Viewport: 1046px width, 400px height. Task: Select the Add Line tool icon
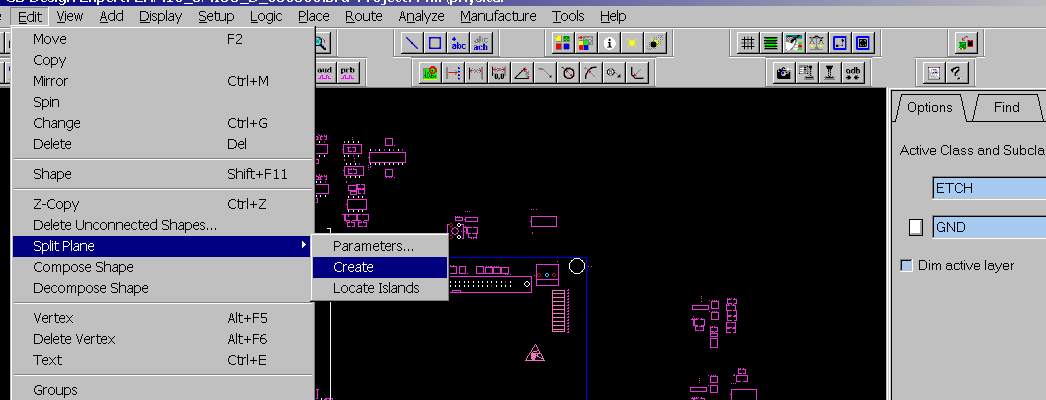(412, 43)
